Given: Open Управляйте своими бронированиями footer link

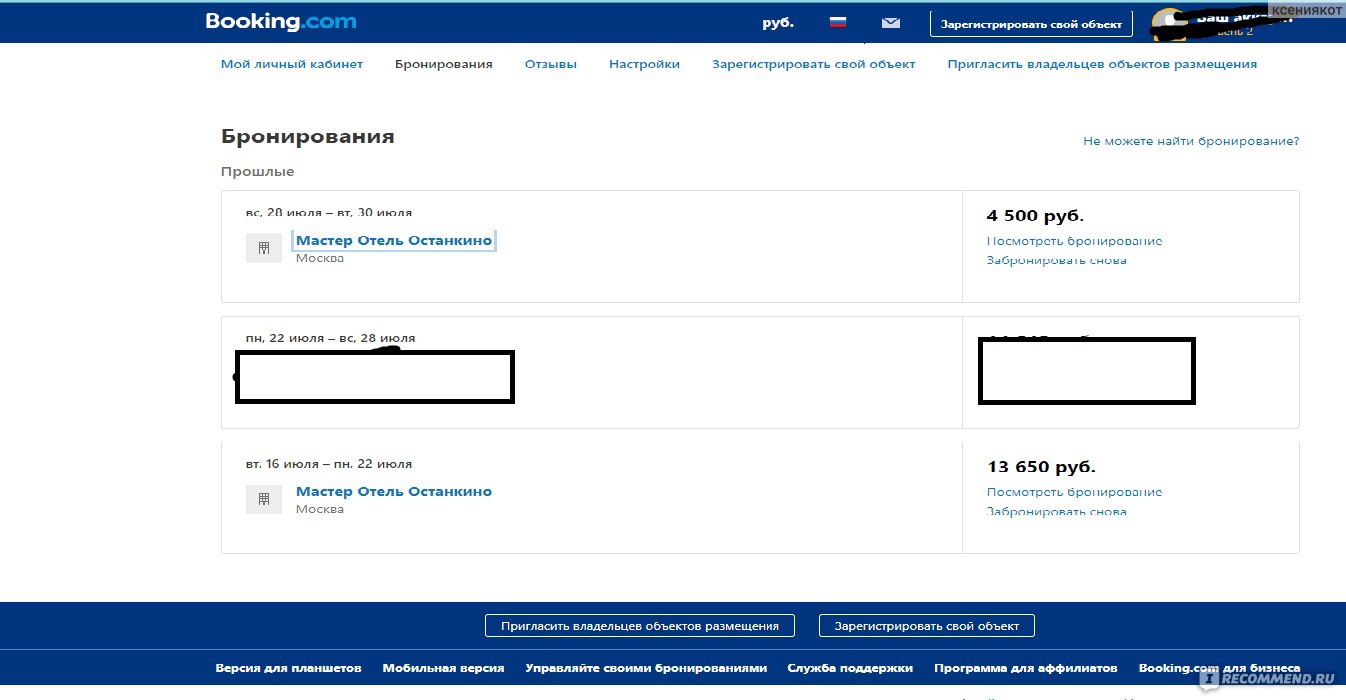Looking at the screenshot, I should point(646,668).
